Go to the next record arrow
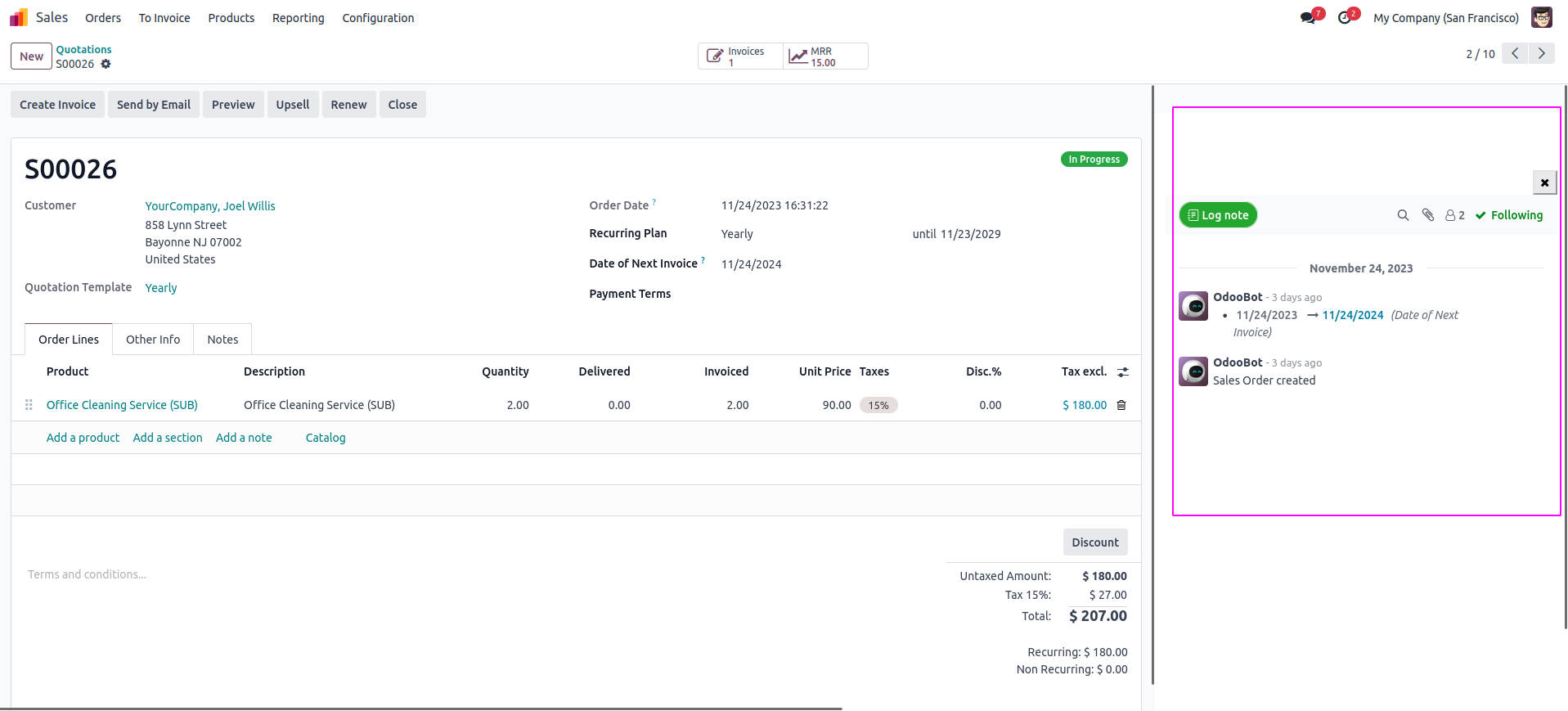Screen dimensions: 1568x711 click(x=1542, y=53)
